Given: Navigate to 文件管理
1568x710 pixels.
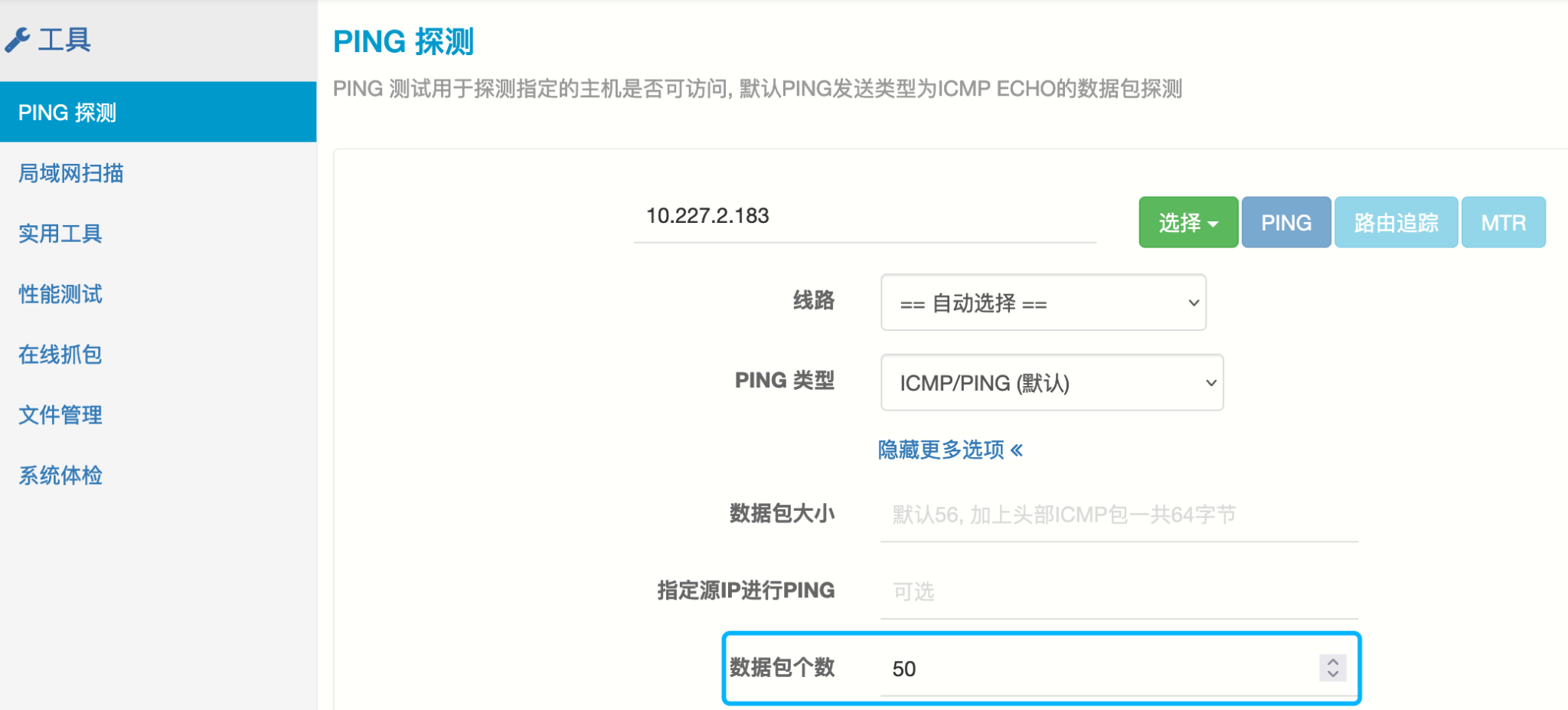Looking at the screenshot, I should [60, 415].
